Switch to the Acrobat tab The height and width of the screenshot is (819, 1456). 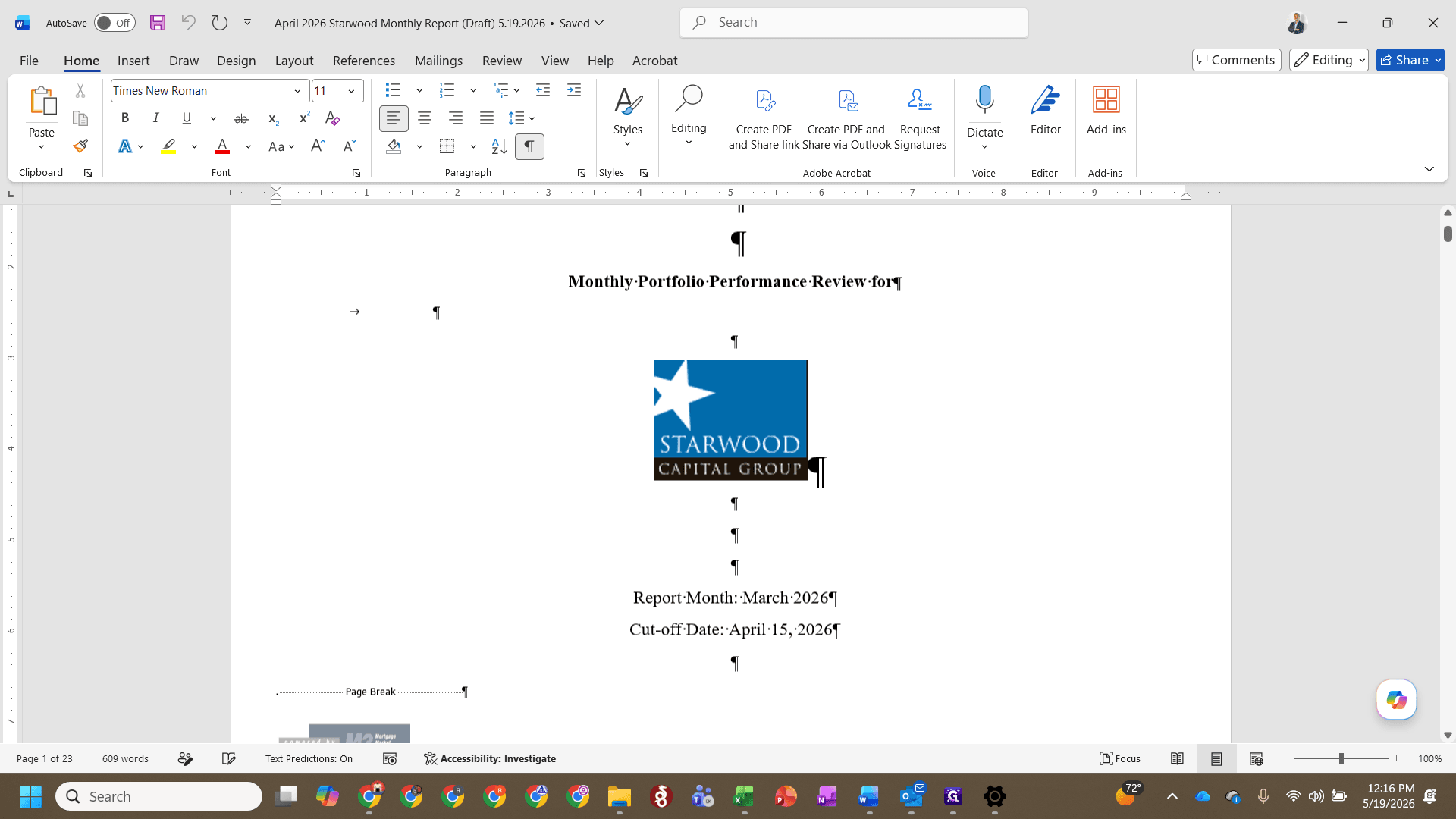pos(654,61)
